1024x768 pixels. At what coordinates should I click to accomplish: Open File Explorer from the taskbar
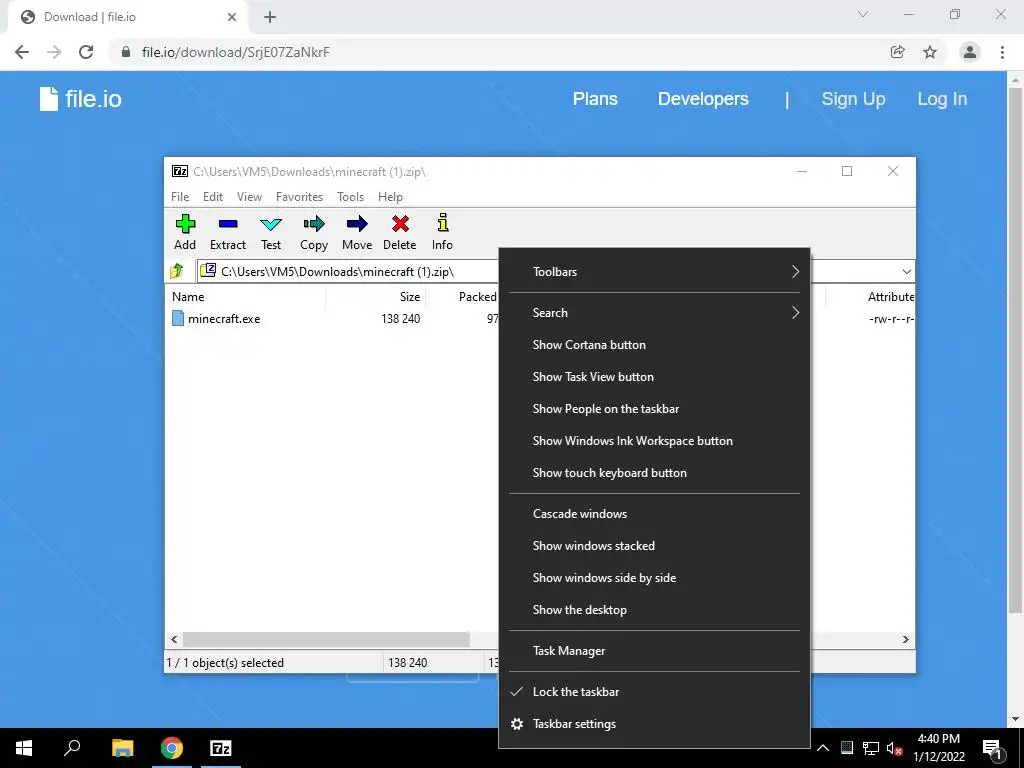(x=122, y=748)
